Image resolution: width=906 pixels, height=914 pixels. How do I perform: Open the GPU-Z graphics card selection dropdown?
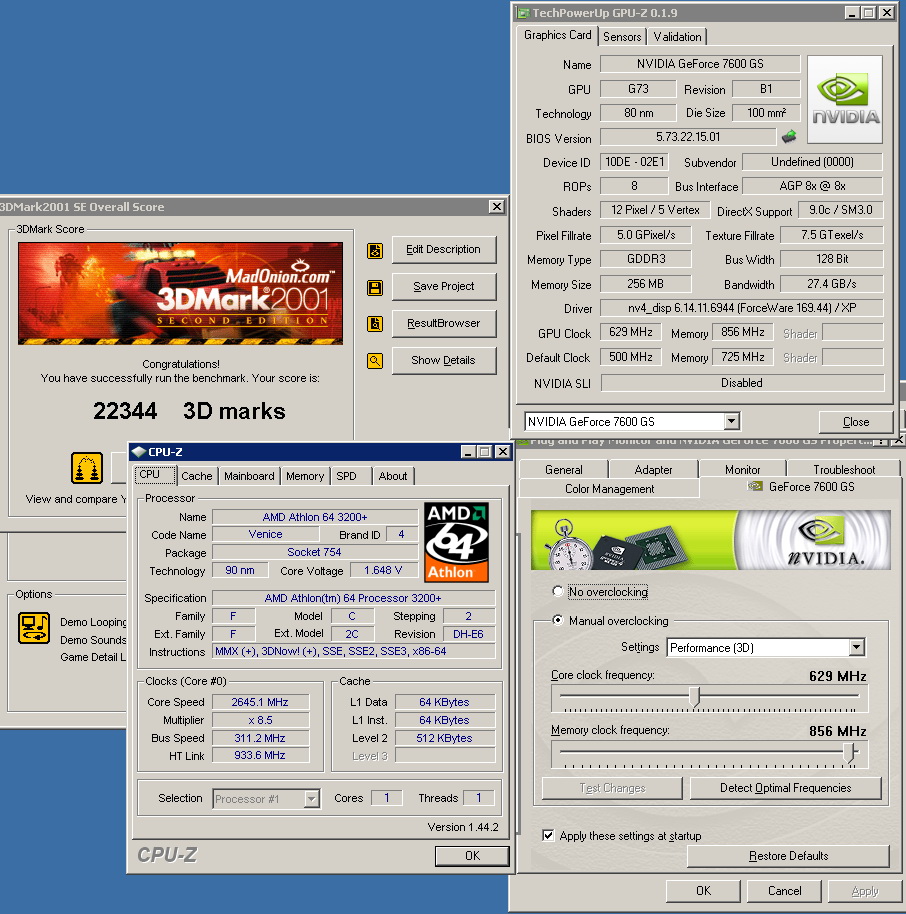[731, 421]
